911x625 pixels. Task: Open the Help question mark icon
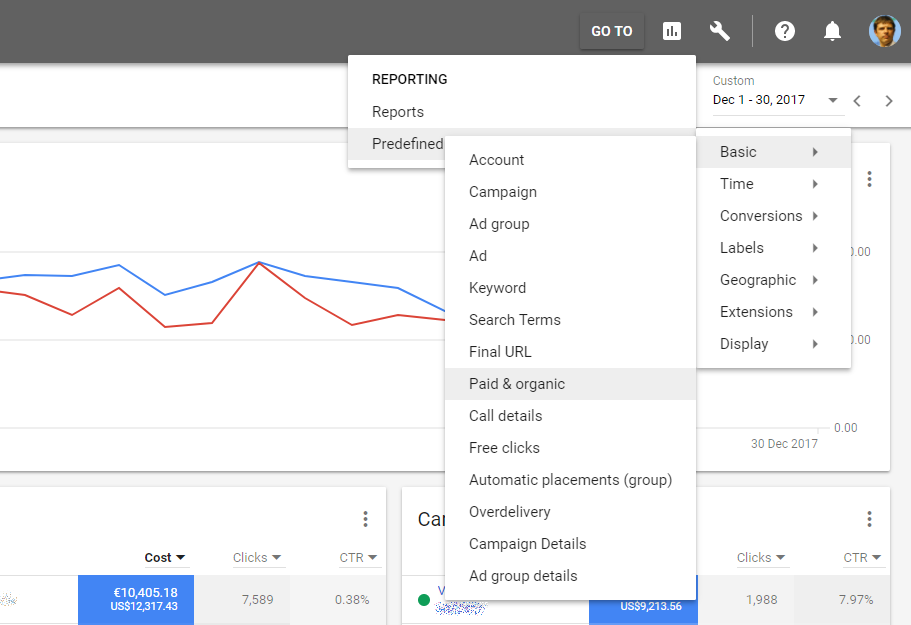point(784,30)
